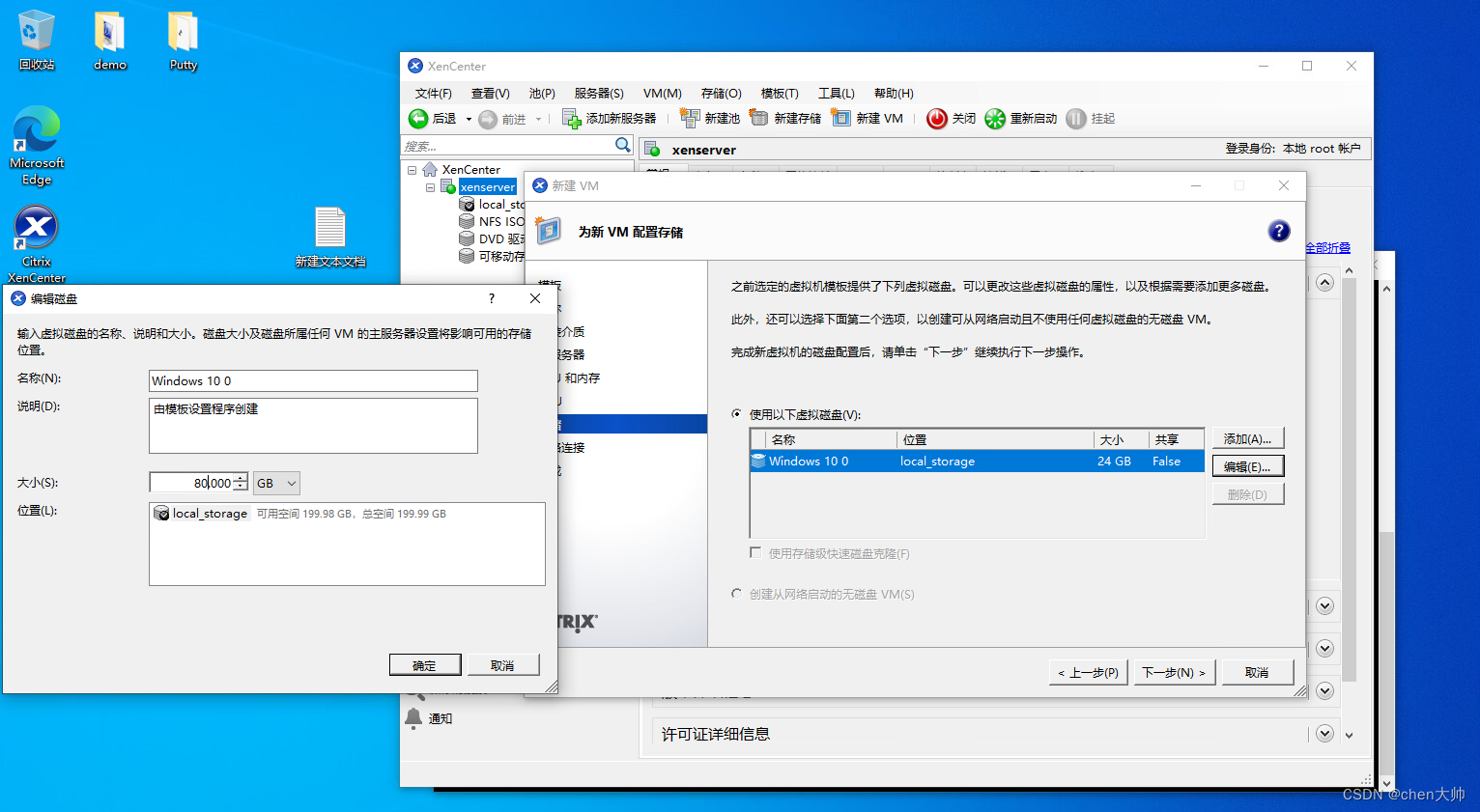Click Edit disk button in wizard

click(1248, 466)
